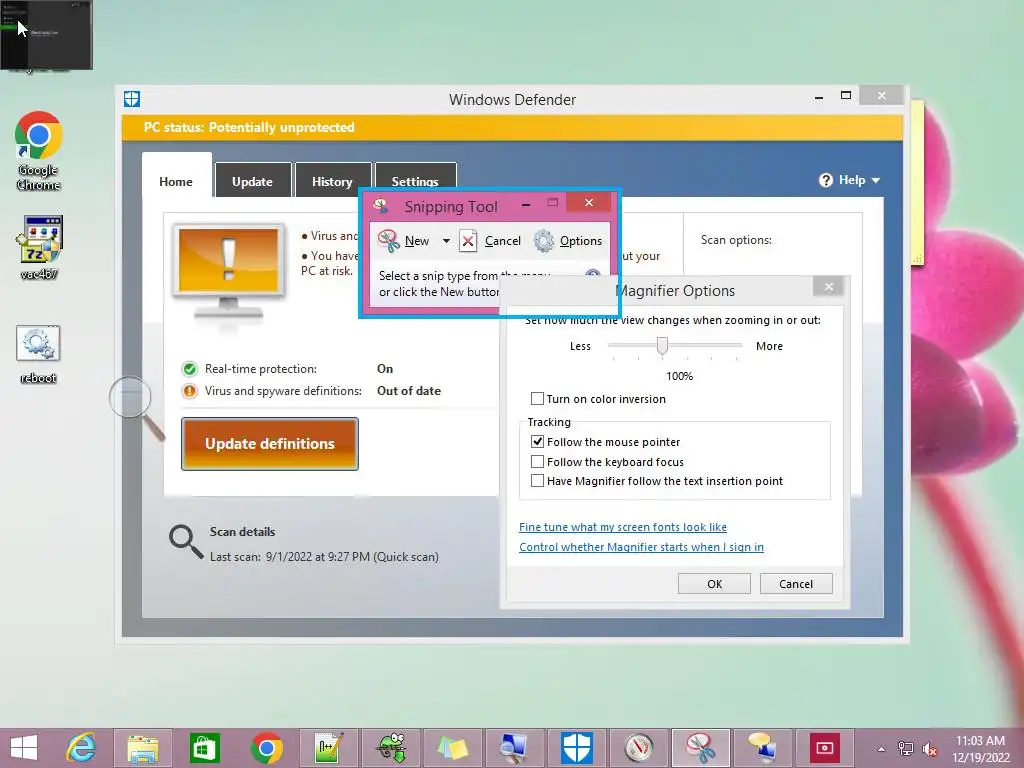Open File Explorer from taskbar

click(142, 748)
